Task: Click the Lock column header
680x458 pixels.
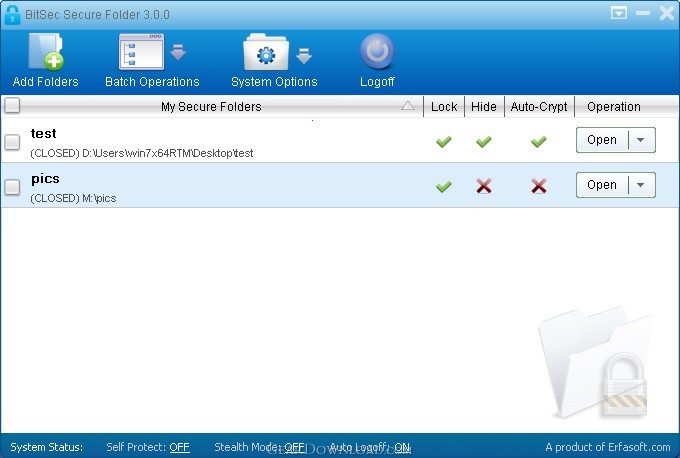Action: 444,106
